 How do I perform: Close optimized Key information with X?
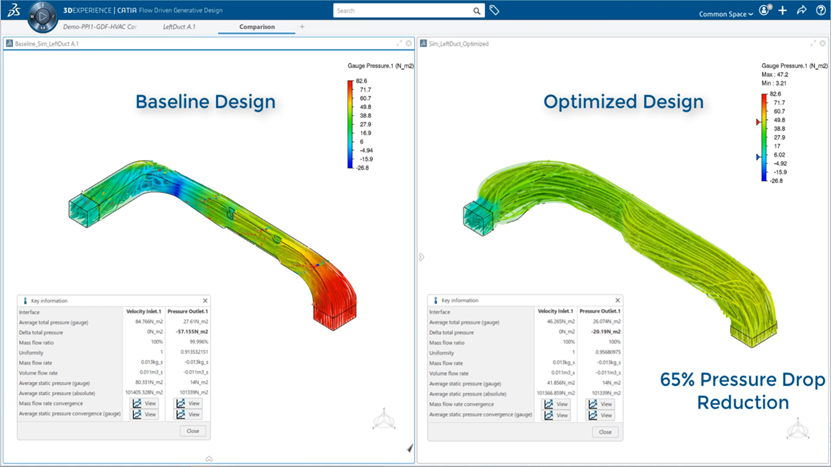click(x=617, y=300)
